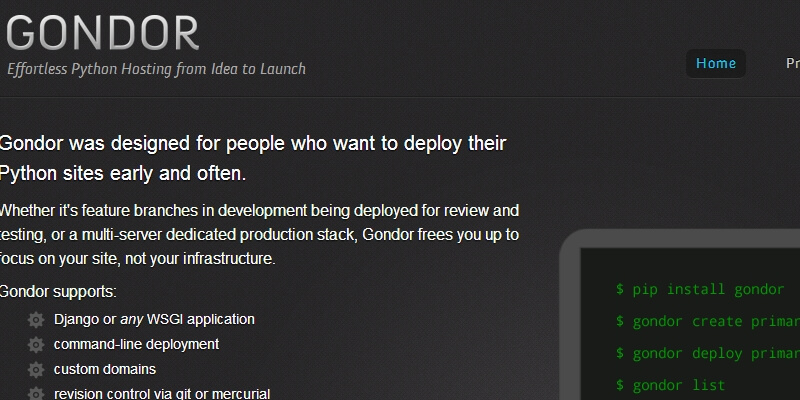Image resolution: width=800 pixels, height=400 pixels.
Task: Click the gear bullet beside custom domains
Action: coord(36,369)
